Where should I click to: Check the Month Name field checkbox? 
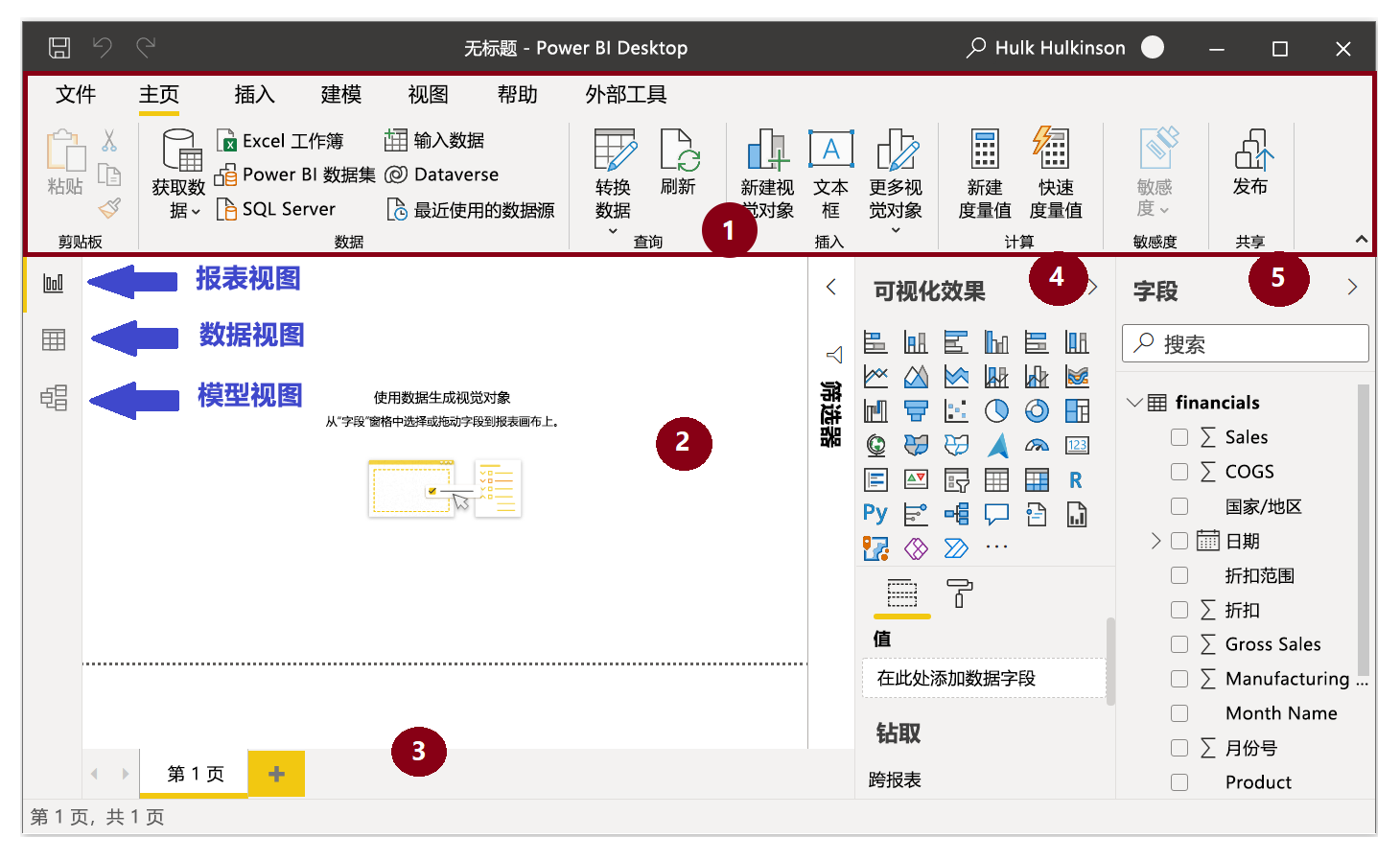[1179, 713]
